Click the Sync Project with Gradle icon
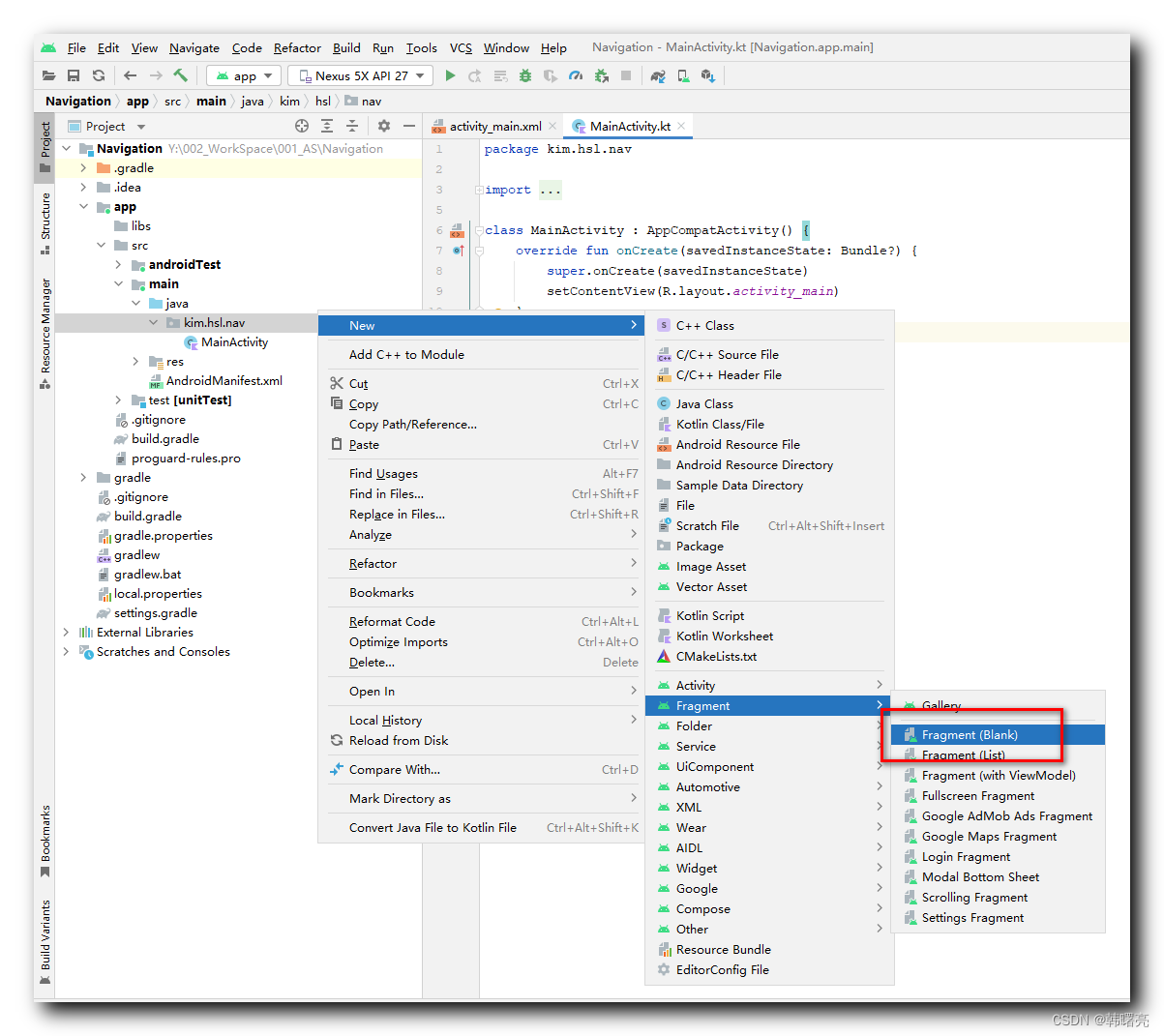1164x1036 pixels. [658, 75]
